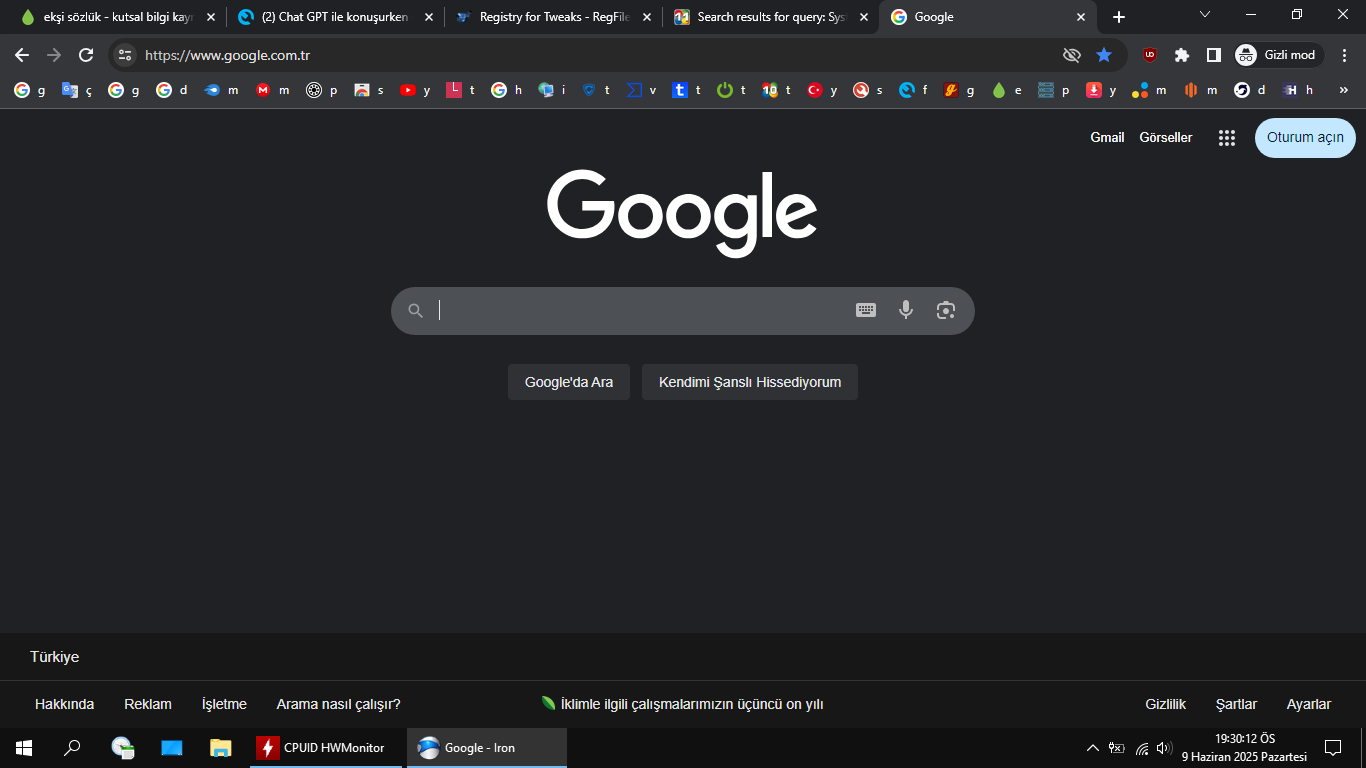This screenshot has width=1366, height=768.
Task: Close the Registry for Tweaks tab
Action: pos(646,17)
